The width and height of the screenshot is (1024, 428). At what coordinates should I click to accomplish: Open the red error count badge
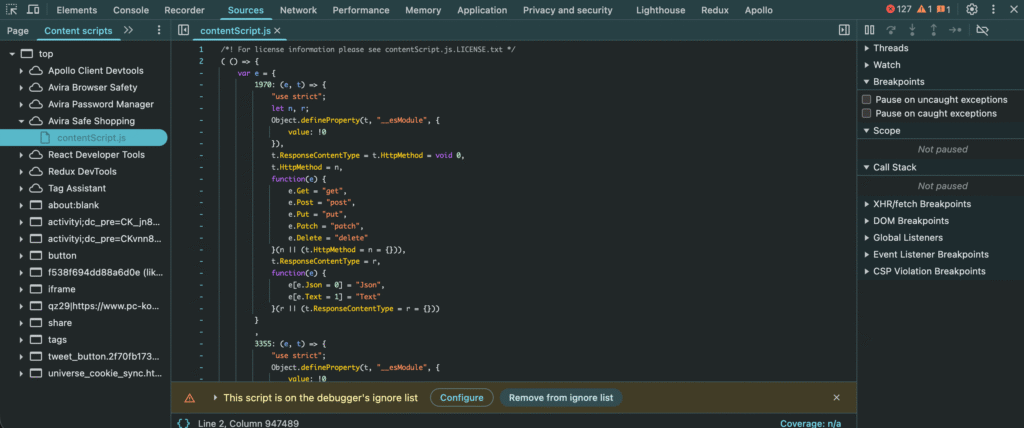click(897, 9)
